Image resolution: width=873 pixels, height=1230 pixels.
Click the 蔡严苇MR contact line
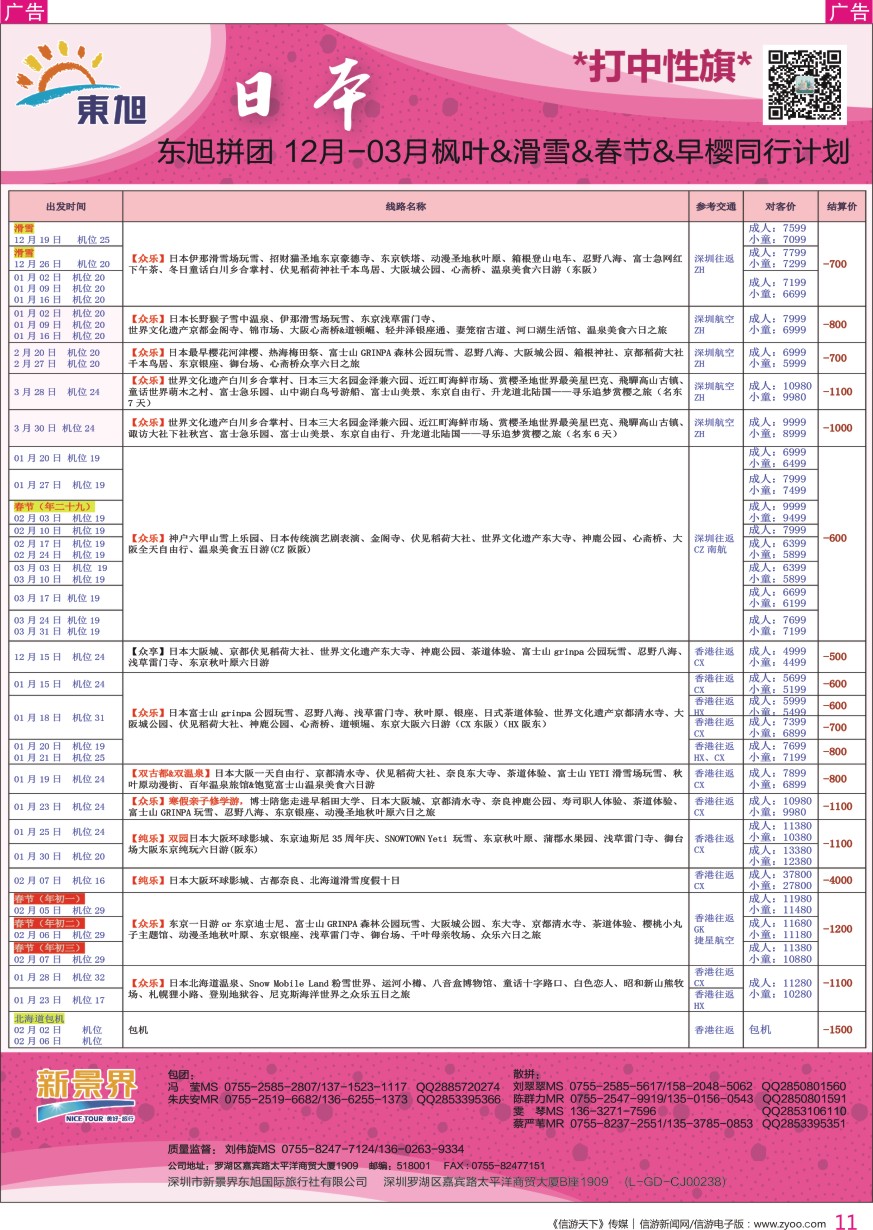(679, 1124)
